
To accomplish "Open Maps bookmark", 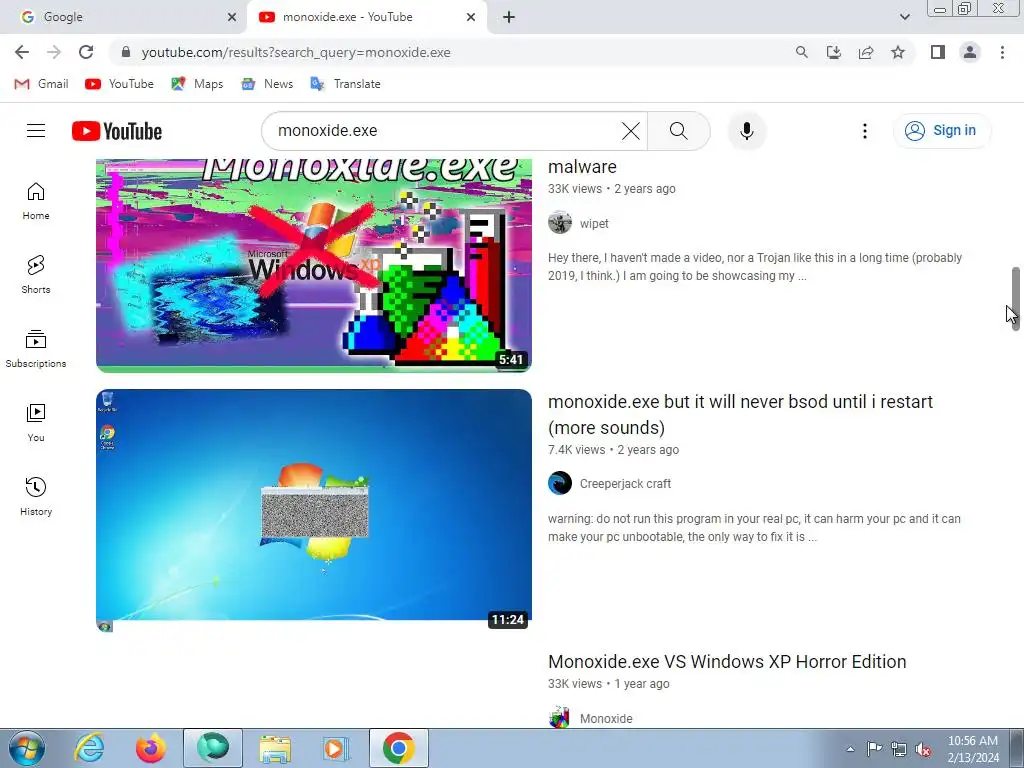I will [197, 84].
